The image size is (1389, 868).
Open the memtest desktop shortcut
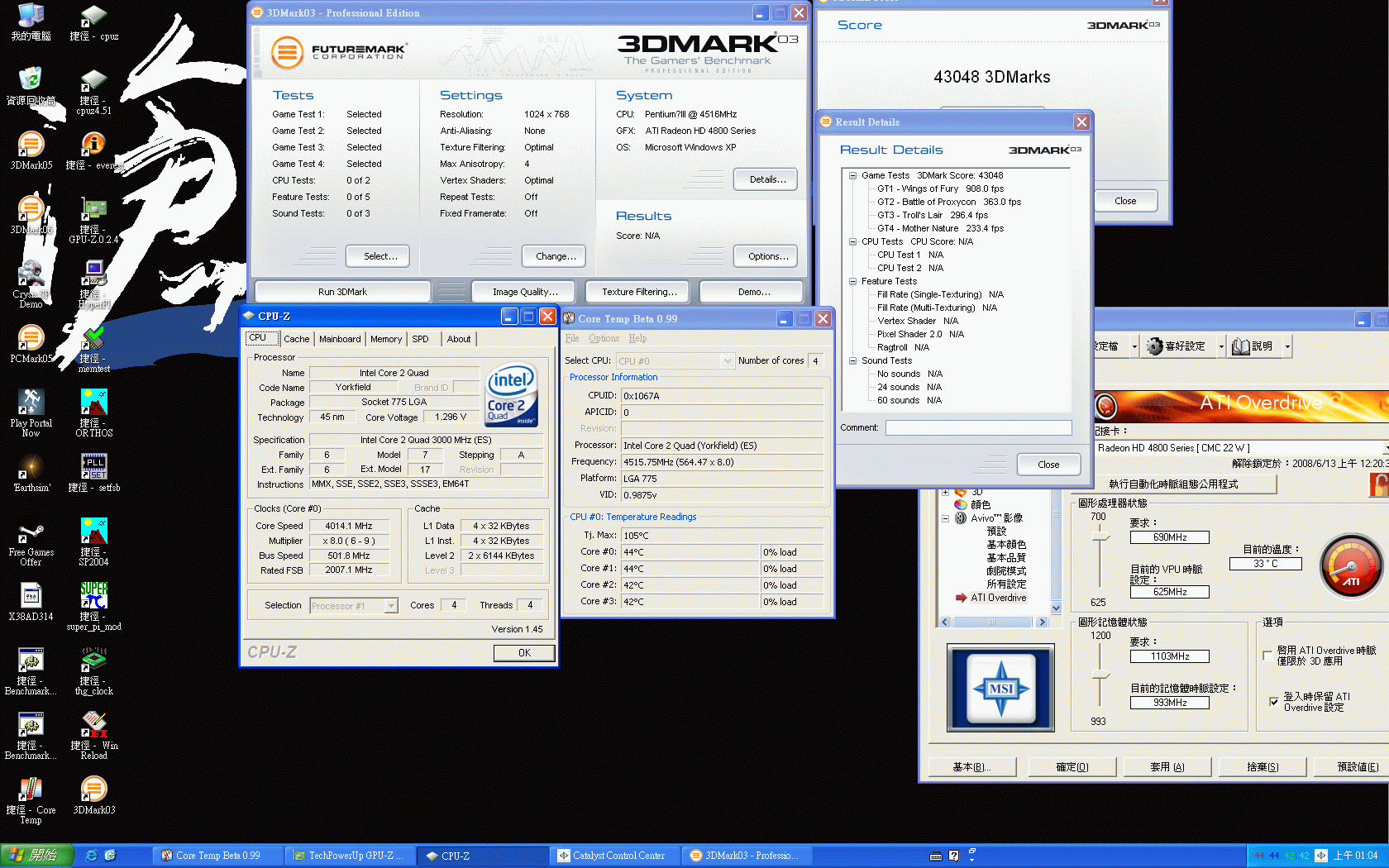click(93, 348)
